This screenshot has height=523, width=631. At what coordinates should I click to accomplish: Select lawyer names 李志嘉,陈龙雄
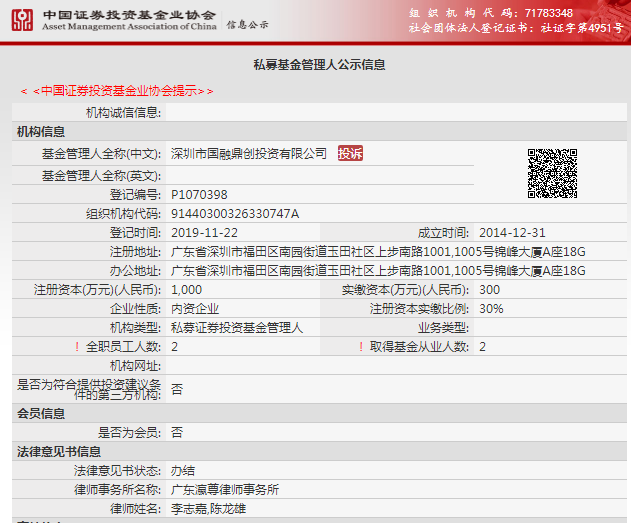click(x=208, y=509)
